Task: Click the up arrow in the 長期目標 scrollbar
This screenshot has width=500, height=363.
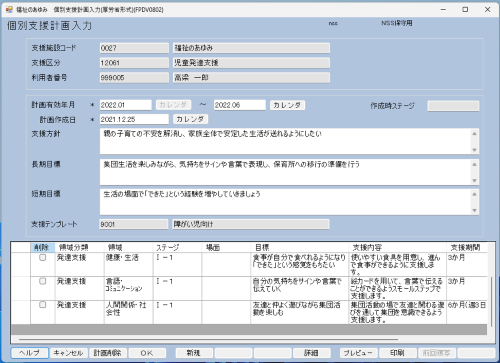Action: pos(475,164)
